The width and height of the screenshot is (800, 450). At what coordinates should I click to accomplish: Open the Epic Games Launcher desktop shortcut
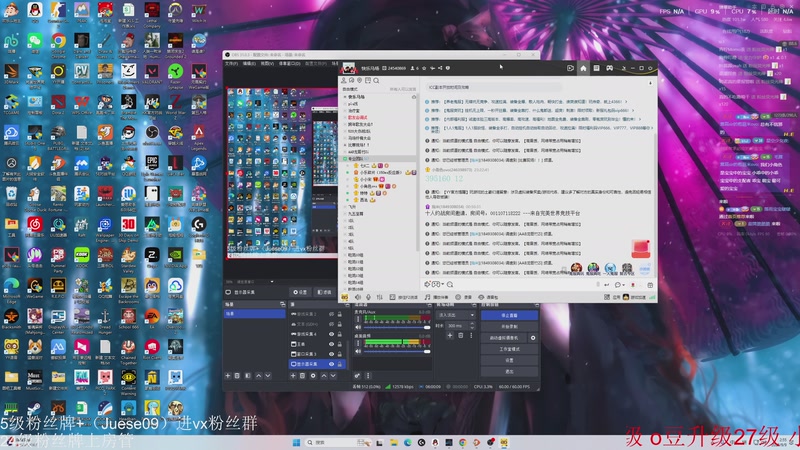(x=152, y=165)
